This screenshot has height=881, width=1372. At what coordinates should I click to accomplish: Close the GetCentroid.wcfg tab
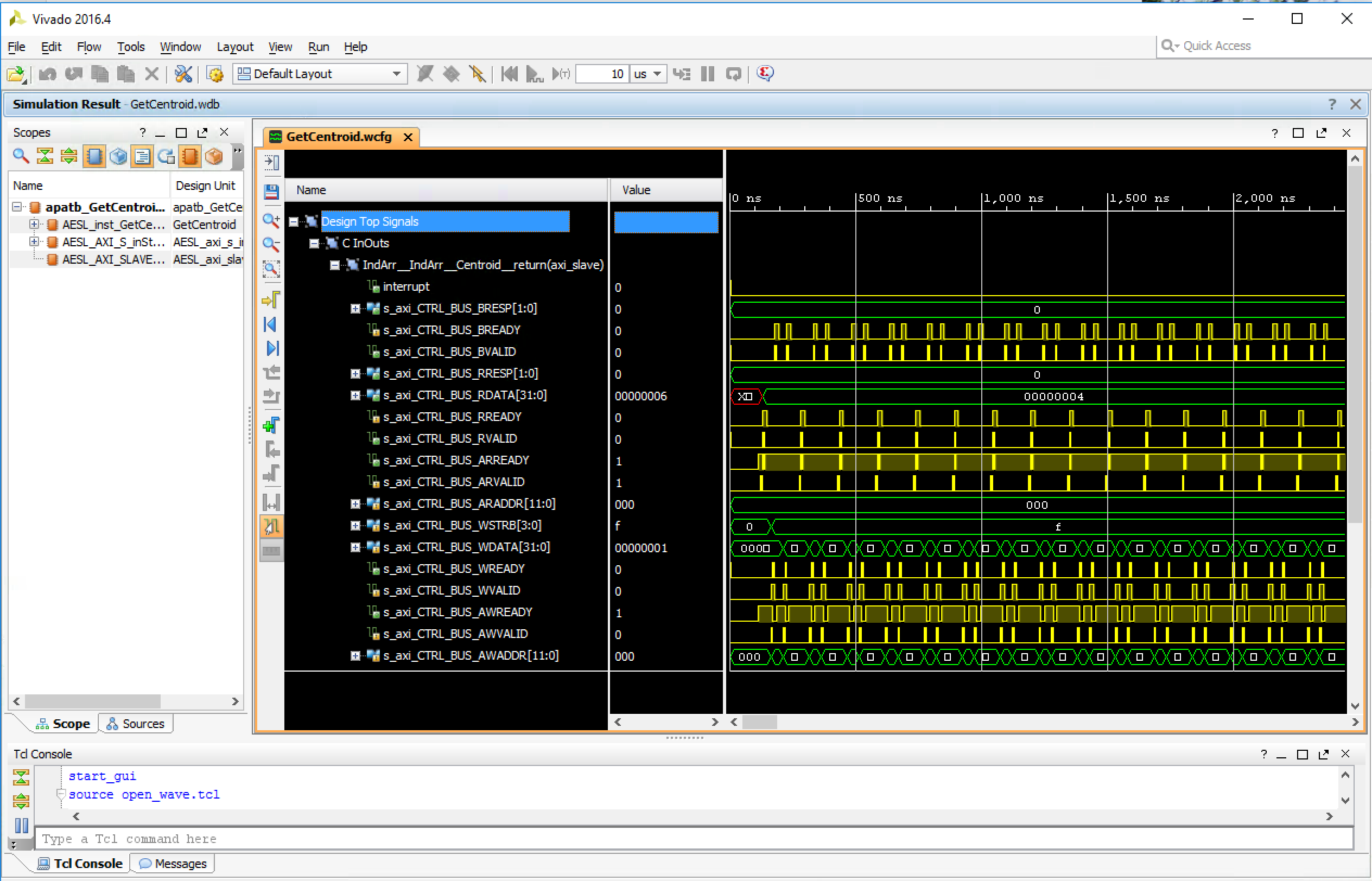click(408, 137)
